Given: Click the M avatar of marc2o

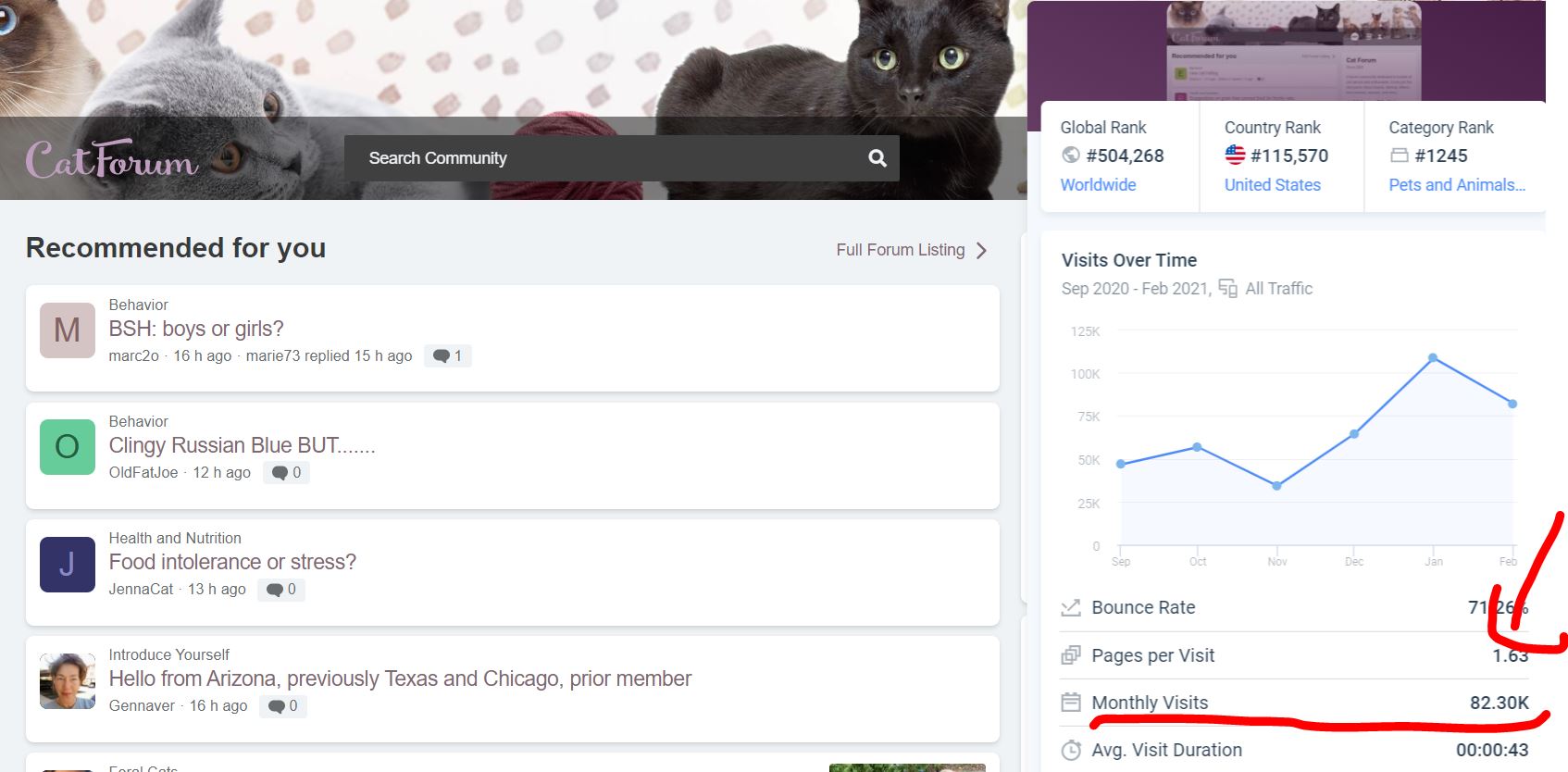Looking at the screenshot, I should click(x=68, y=330).
